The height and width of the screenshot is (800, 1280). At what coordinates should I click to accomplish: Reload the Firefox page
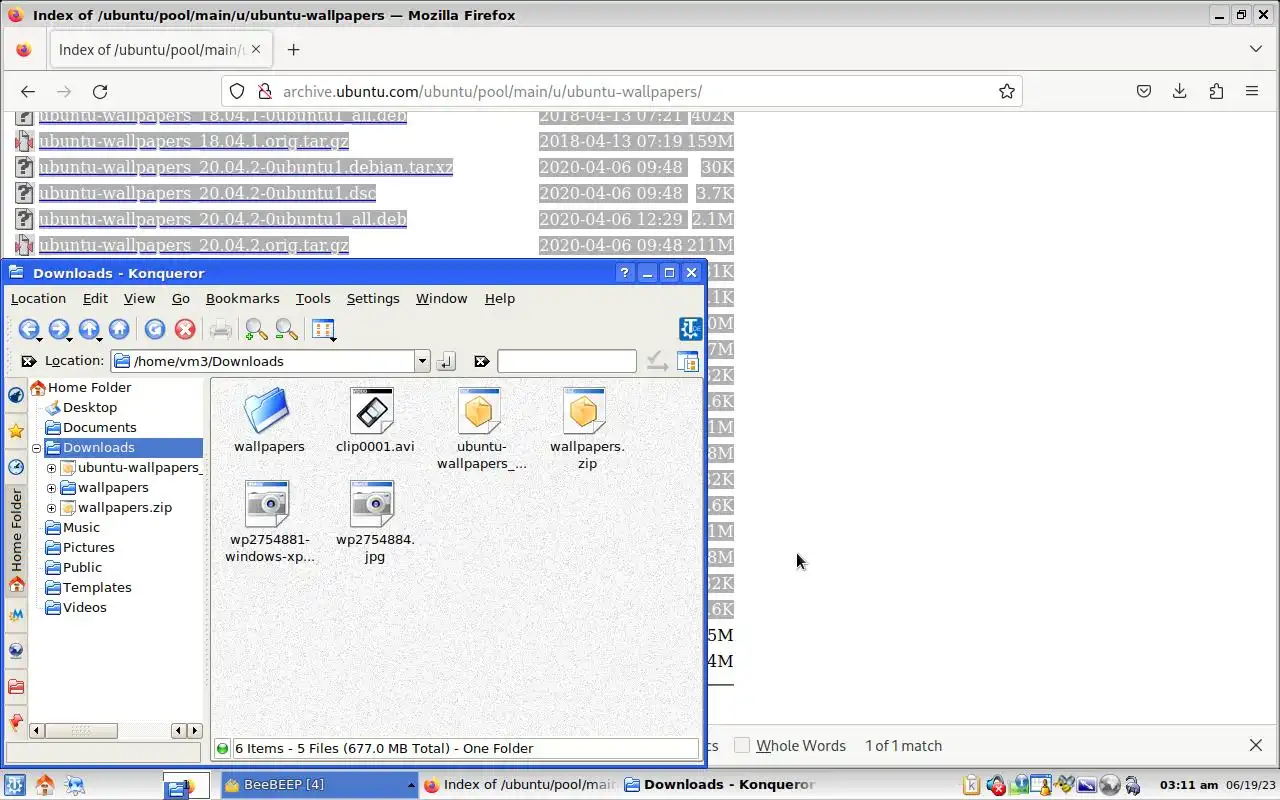click(x=100, y=91)
